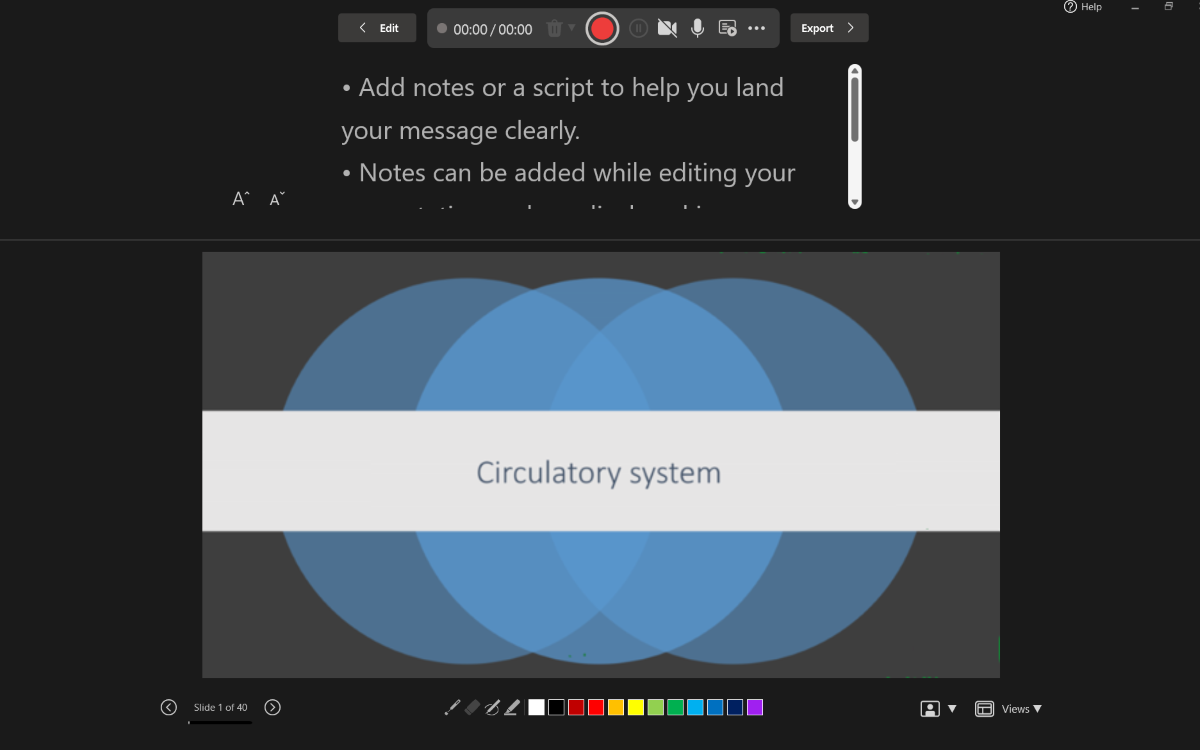Advance to the next slide

tap(272, 708)
